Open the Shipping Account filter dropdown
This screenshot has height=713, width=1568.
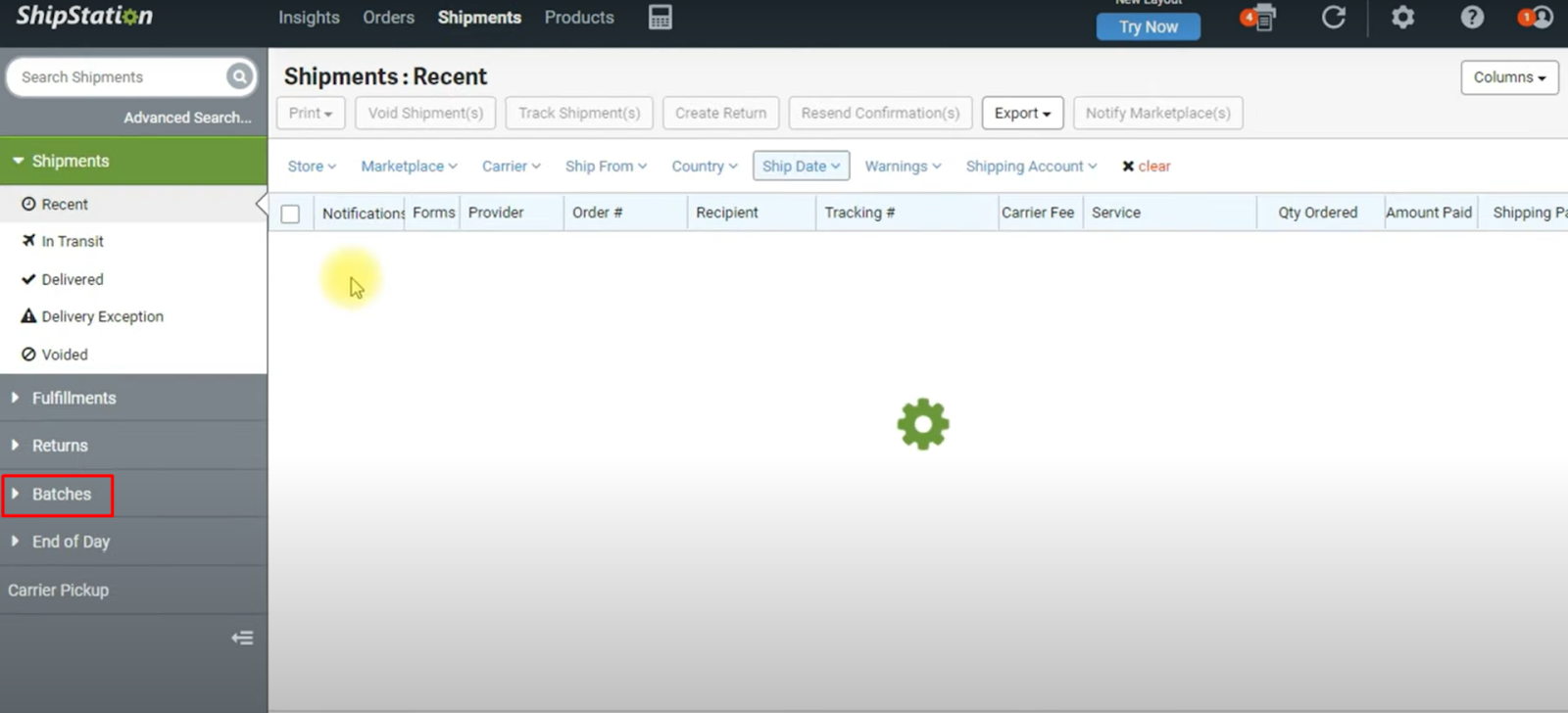pyautogui.click(x=1031, y=166)
